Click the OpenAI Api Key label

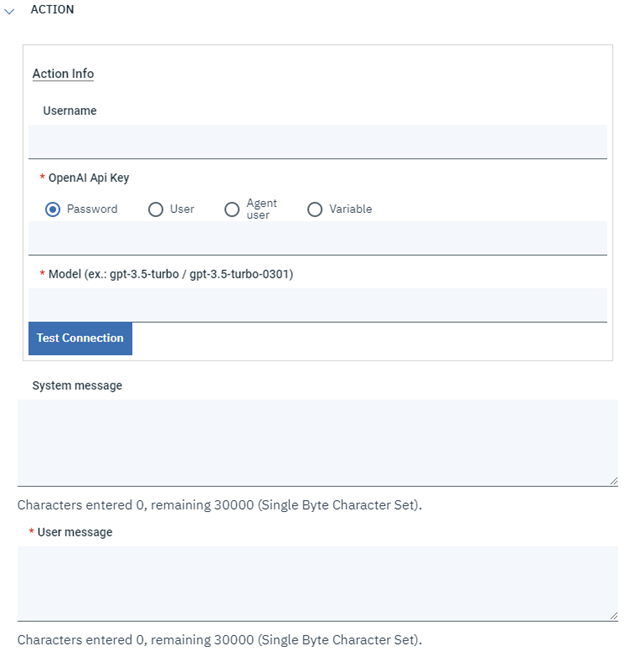pyautogui.click(x=89, y=178)
